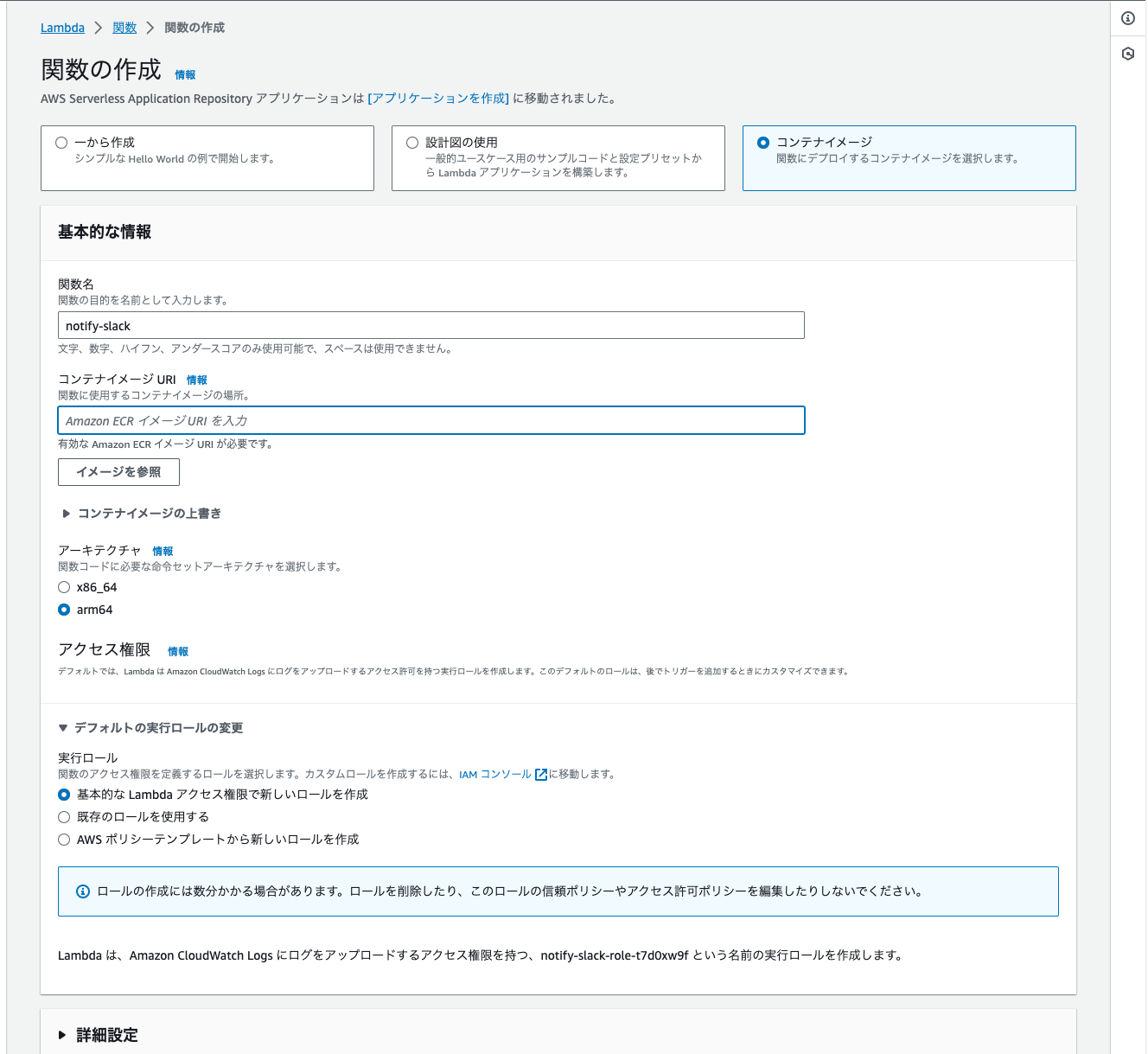Go to Lambda breadcrumb link
The width and height of the screenshot is (1148, 1054).
pyautogui.click(x=62, y=28)
